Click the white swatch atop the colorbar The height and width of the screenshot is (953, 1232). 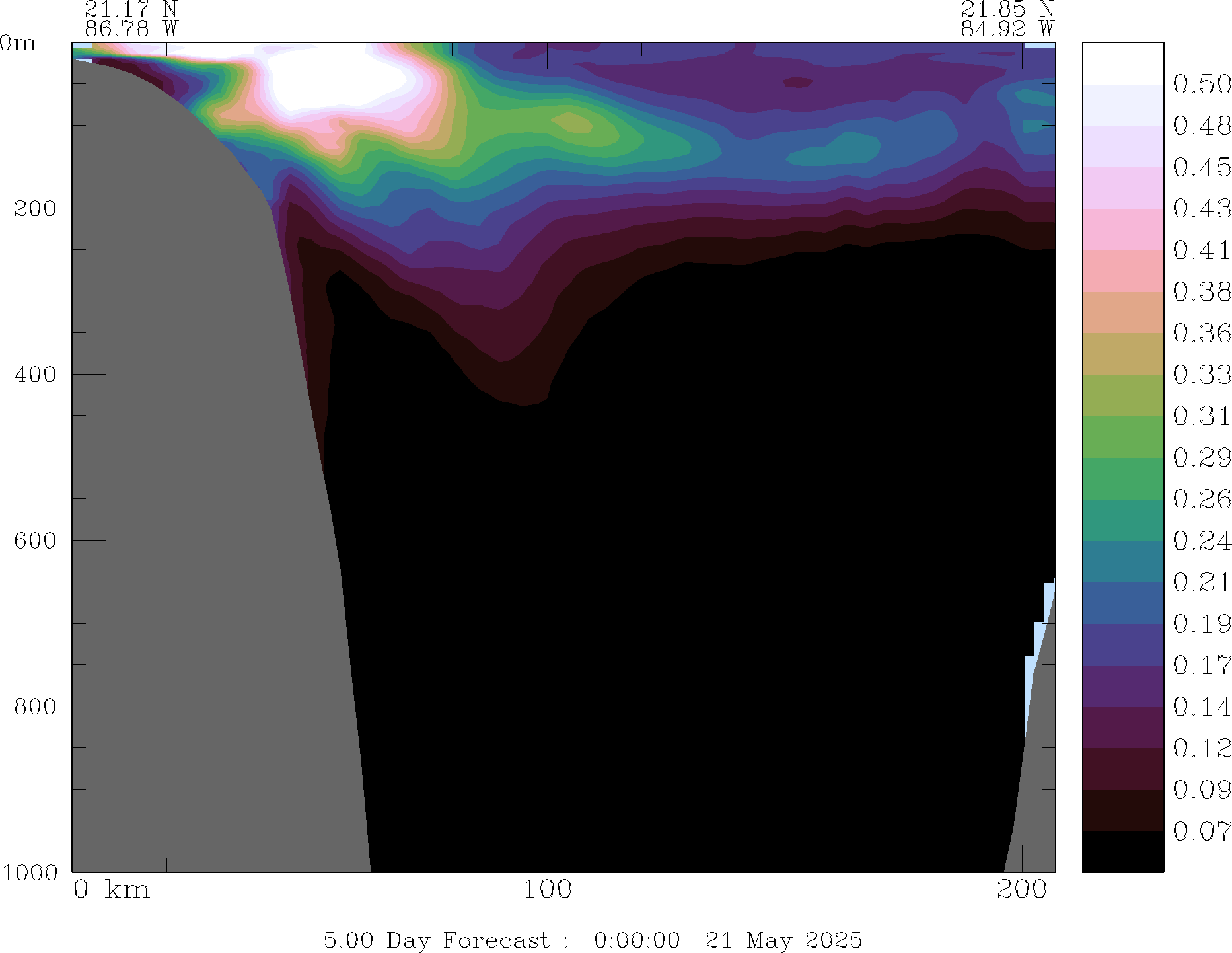[1122, 63]
